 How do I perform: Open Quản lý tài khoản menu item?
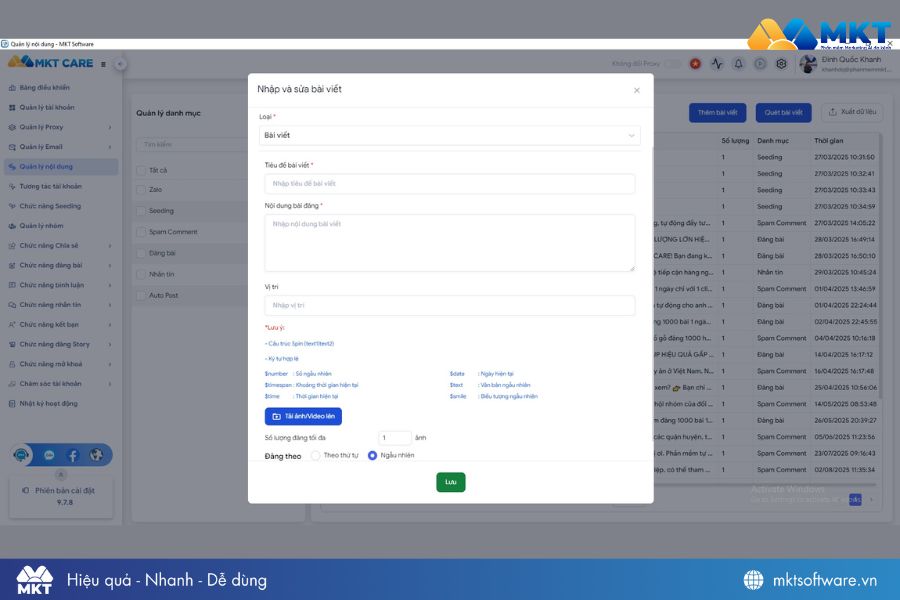pos(61,107)
